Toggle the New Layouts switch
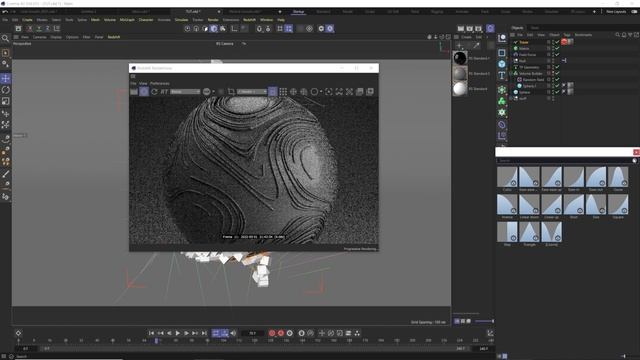The height and width of the screenshot is (360, 640). (x=634, y=12)
